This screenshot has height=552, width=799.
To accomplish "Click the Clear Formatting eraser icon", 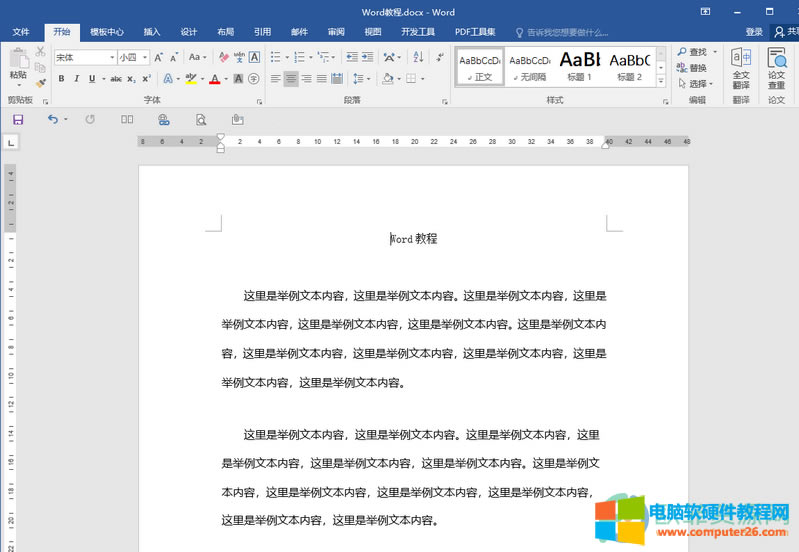I will [223, 57].
